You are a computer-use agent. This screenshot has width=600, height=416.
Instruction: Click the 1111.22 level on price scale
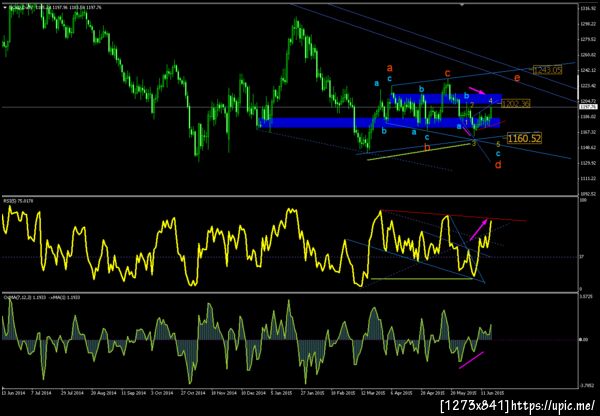pyautogui.click(x=587, y=179)
